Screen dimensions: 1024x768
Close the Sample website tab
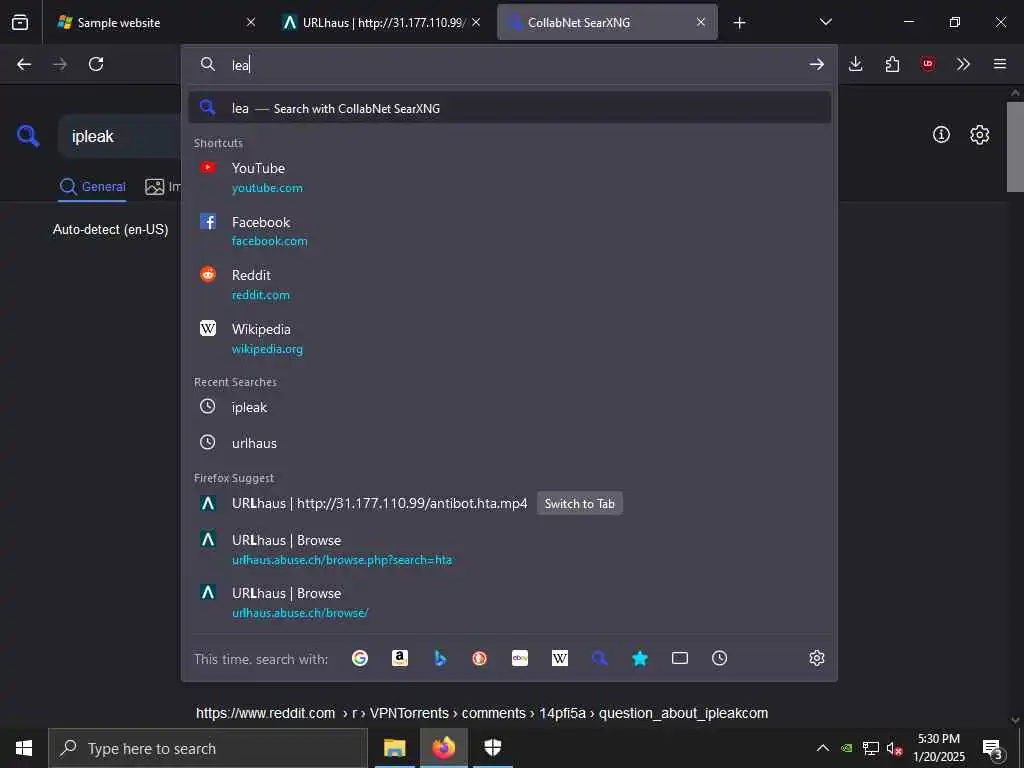point(251,22)
